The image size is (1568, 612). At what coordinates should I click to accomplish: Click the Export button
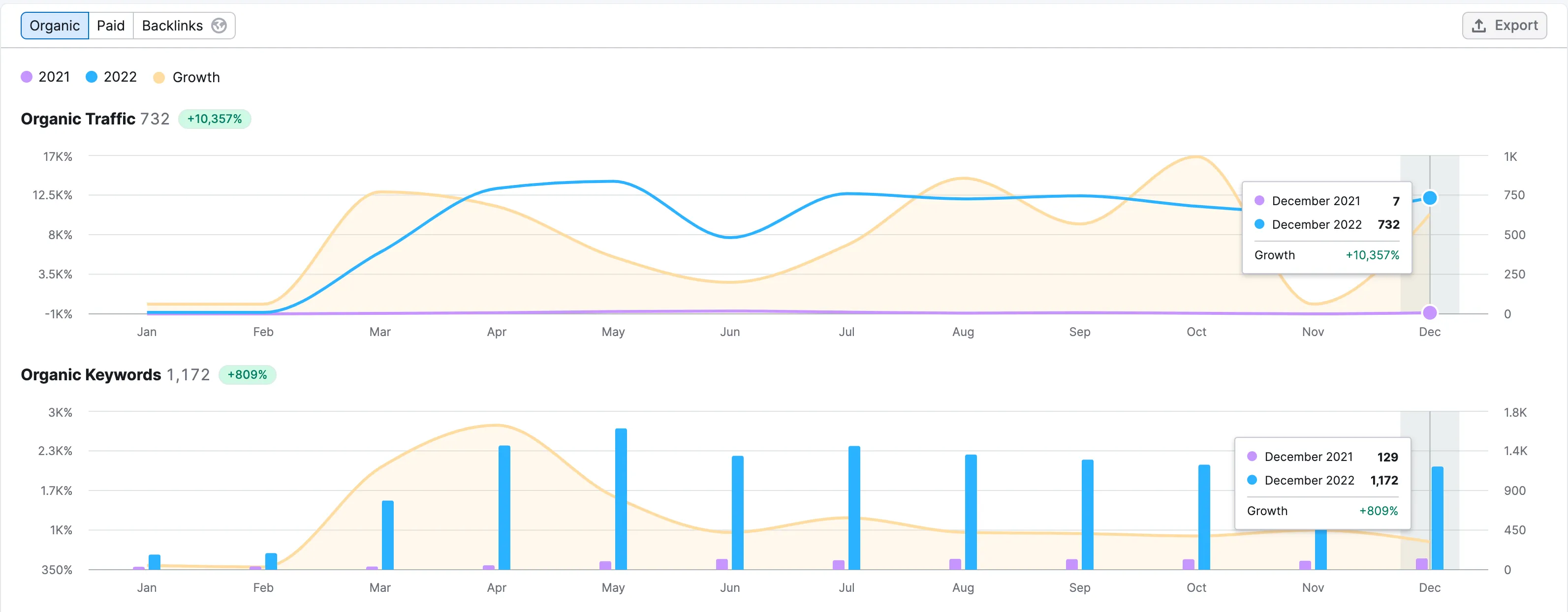coord(1504,26)
